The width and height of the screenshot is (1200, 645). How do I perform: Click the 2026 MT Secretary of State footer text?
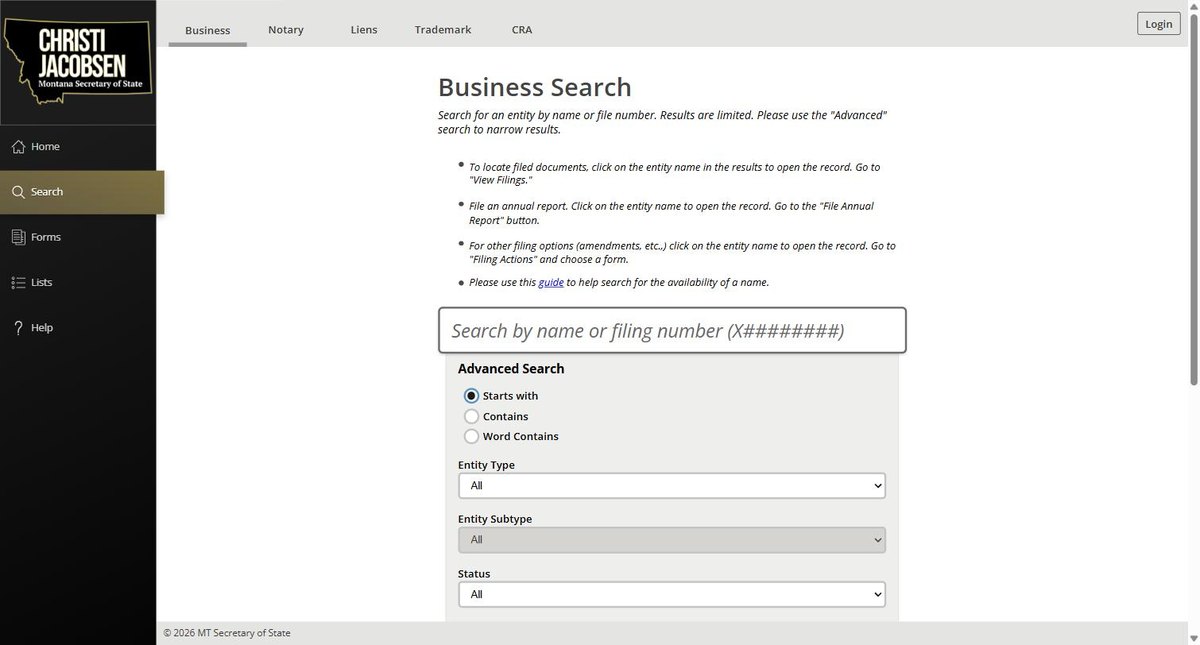227,633
